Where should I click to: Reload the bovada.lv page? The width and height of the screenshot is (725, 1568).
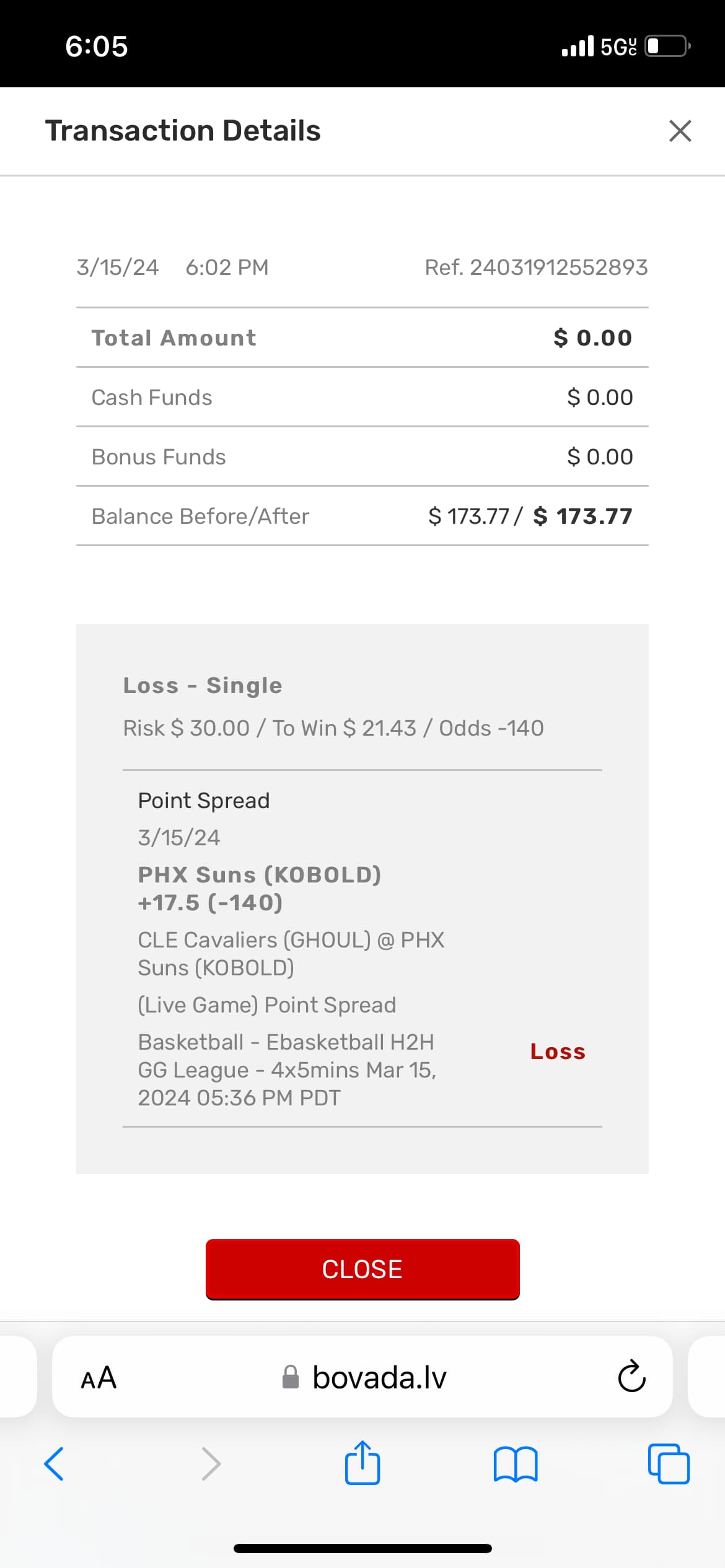click(x=631, y=1377)
